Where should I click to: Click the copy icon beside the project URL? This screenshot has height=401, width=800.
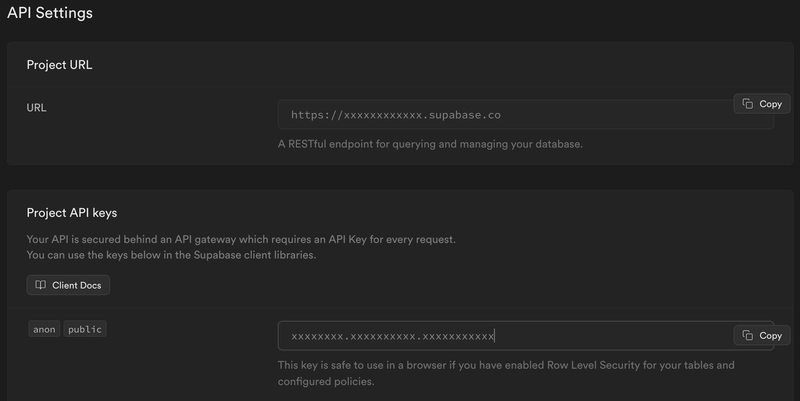[x=747, y=104]
